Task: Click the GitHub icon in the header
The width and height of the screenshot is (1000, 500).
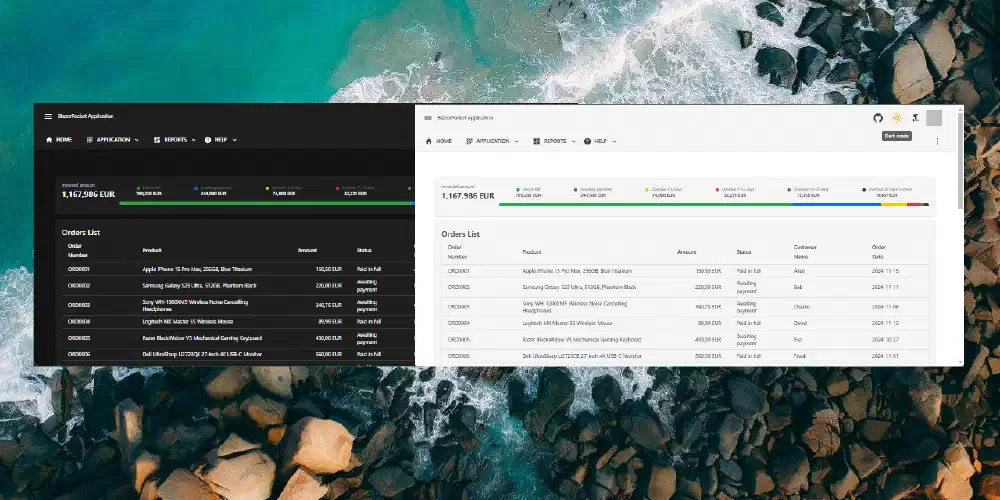Action: click(x=878, y=118)
